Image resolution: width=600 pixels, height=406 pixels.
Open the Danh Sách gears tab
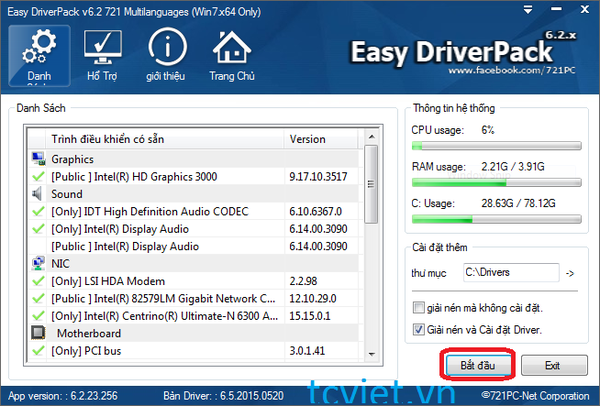pyautogui.click(x=39, y=56)
